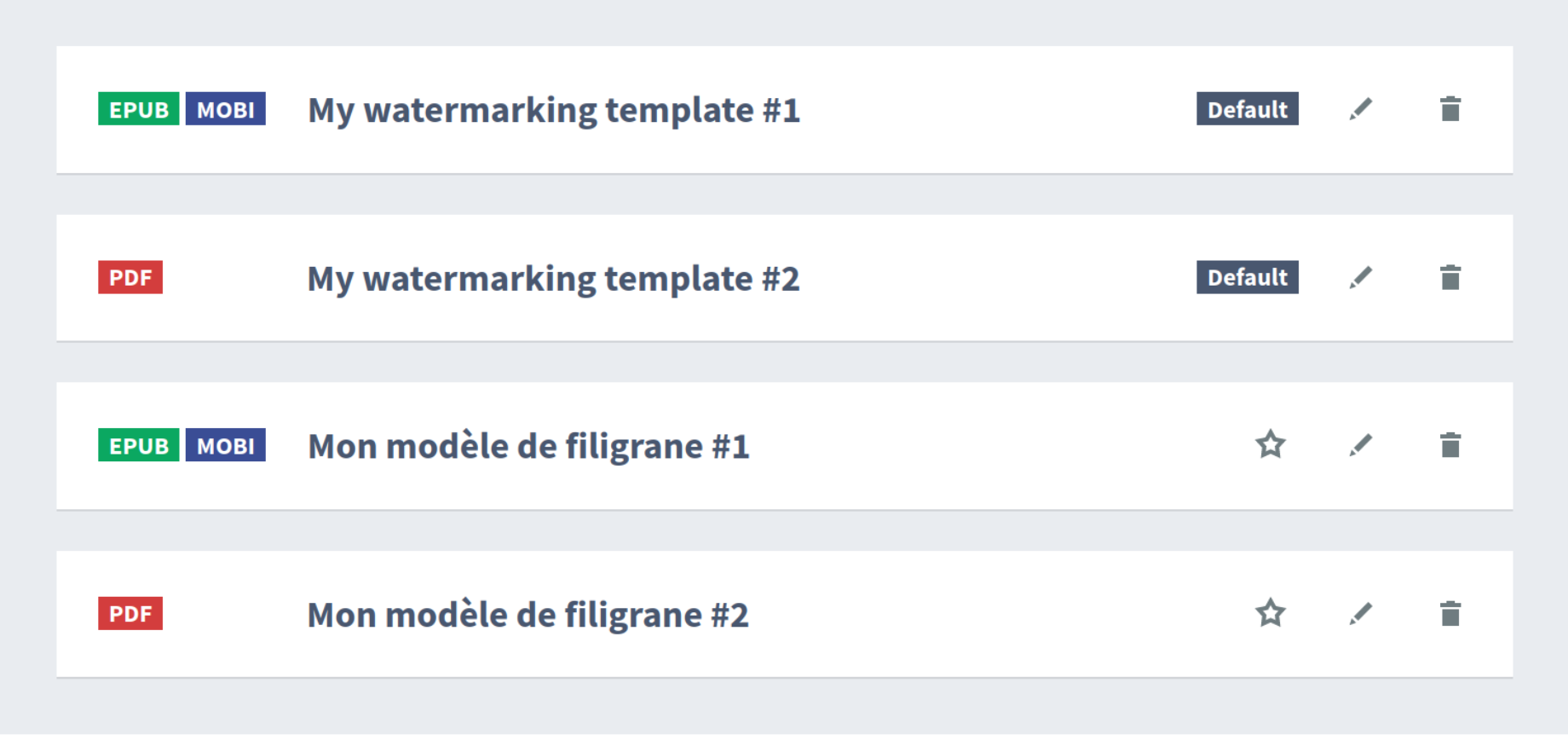This screenshot has width=1568, height=735.
Task: Click the EPUB tag on Mon modèle de filigrane #1
Action: (139, 444)
